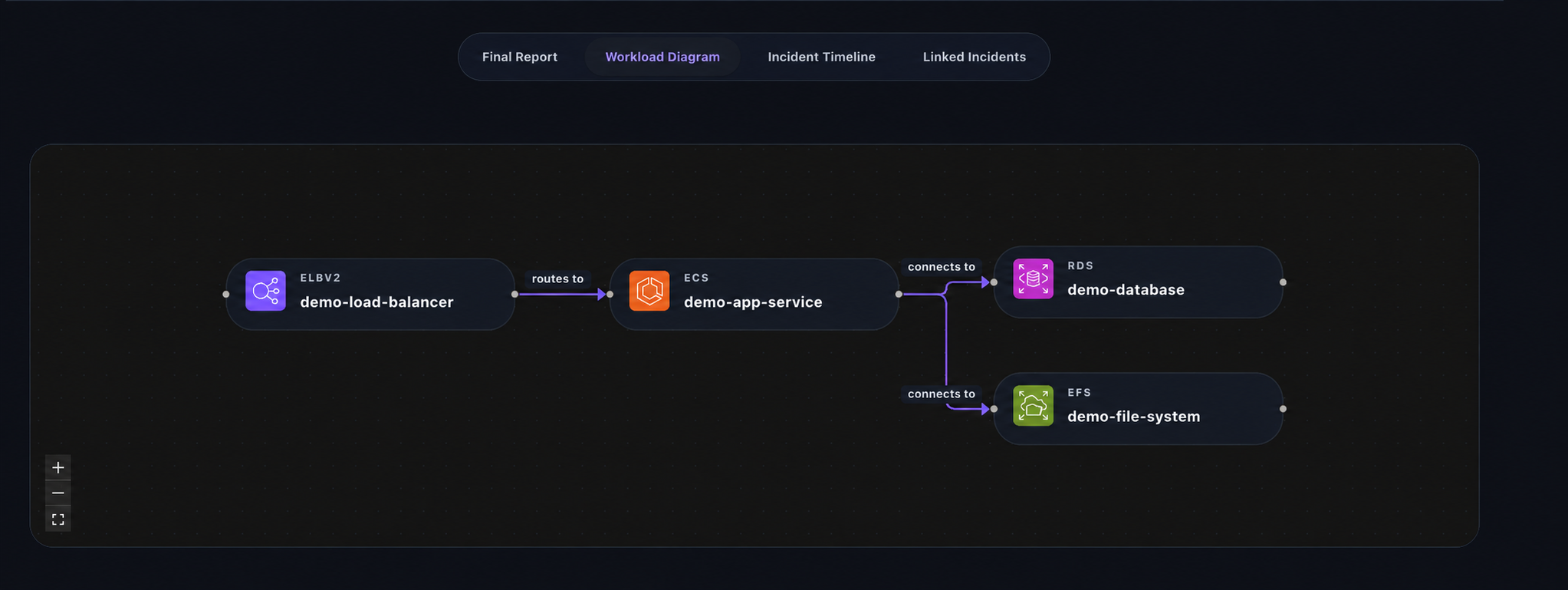
Task: Open the Linked Incidents tab
Action: (x=974, y=57)
